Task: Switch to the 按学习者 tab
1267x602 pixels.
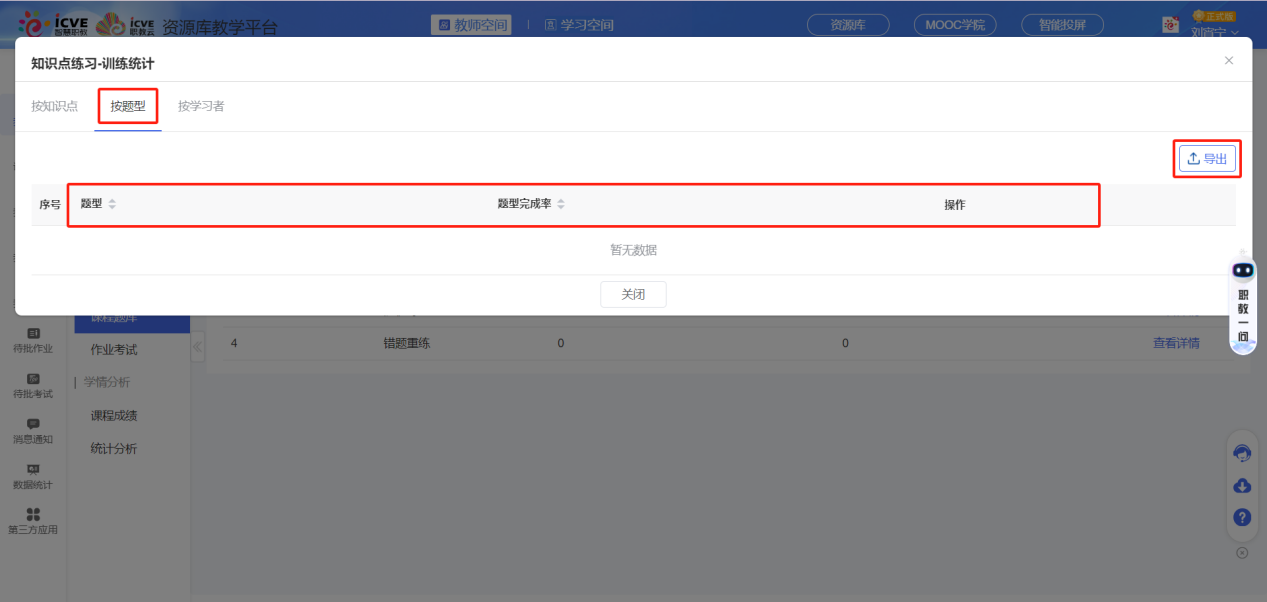Action: point(201,106)
